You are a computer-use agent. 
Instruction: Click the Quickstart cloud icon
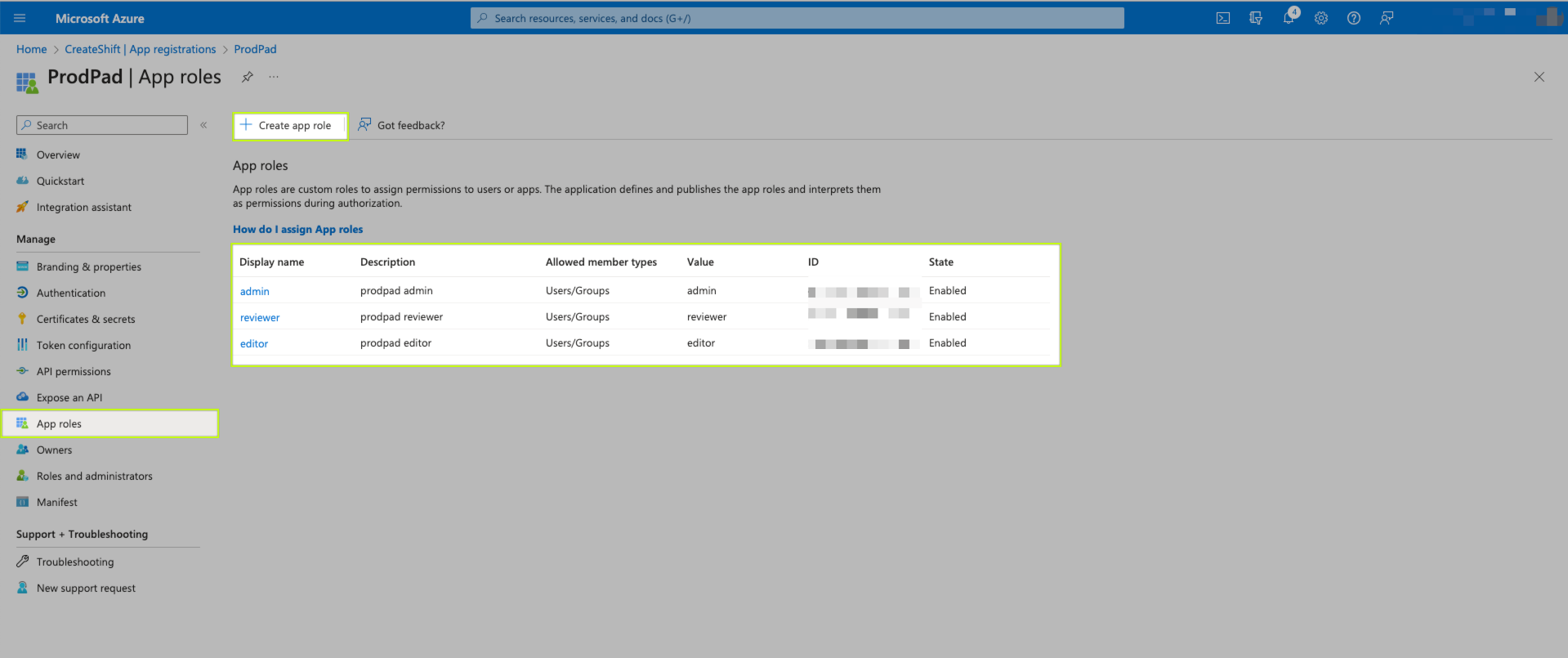pyautogui.click(x=22, y=181)
